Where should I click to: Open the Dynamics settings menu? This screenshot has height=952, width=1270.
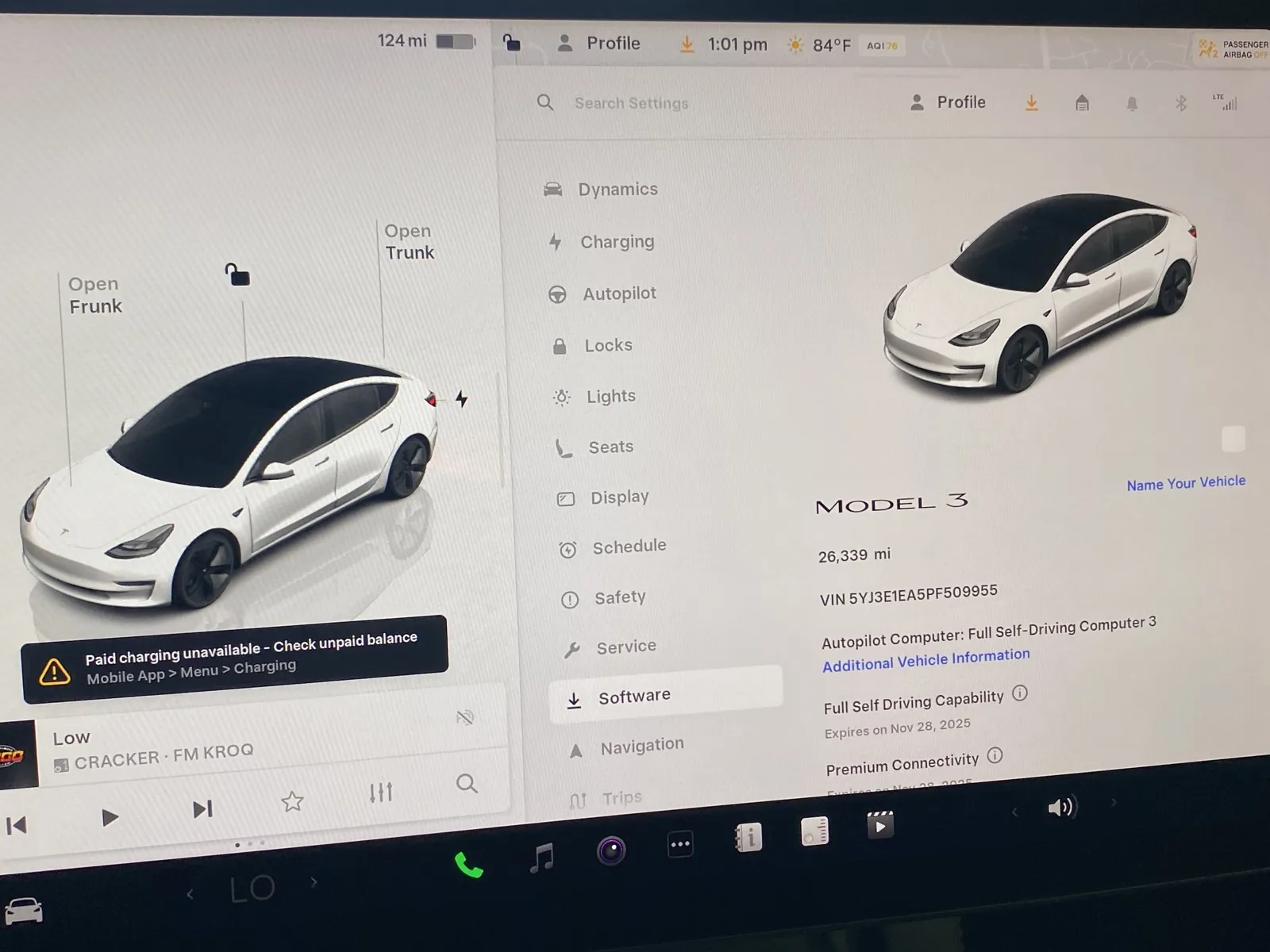[601, 190]
